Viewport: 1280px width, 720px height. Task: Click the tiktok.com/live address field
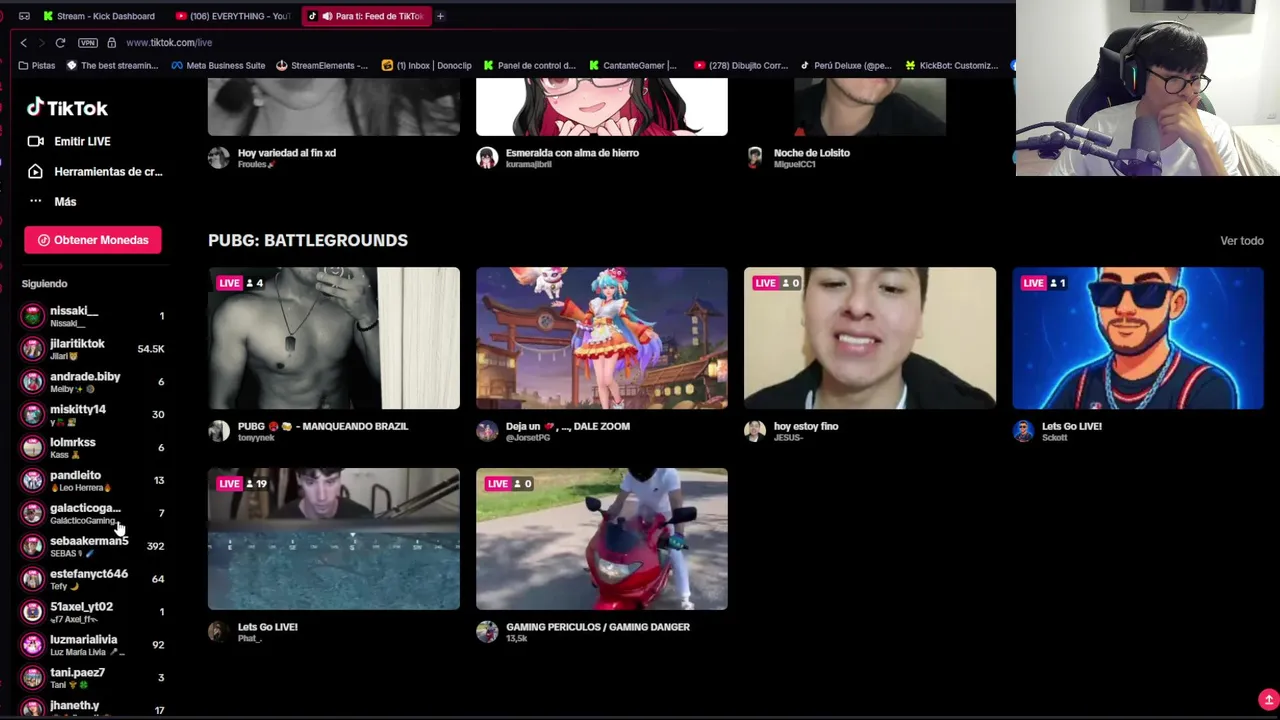pos(169,43)
